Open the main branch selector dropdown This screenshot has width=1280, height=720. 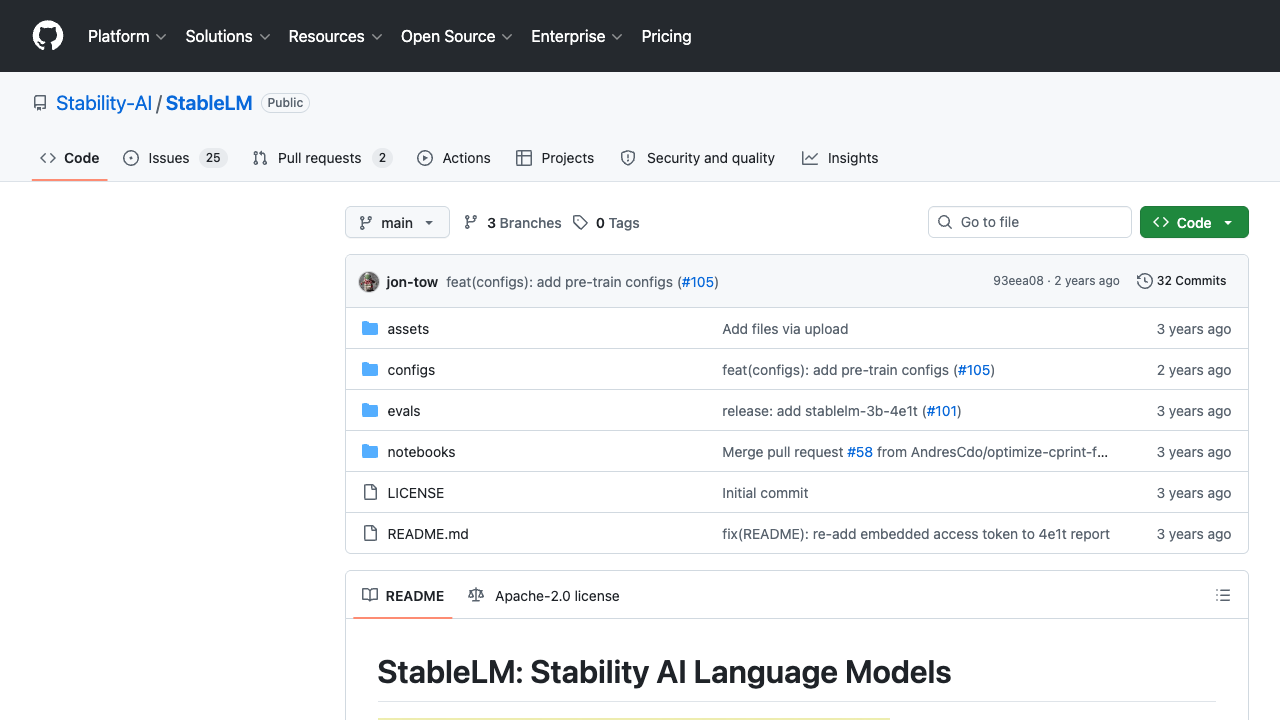click(x=397, y=222)
